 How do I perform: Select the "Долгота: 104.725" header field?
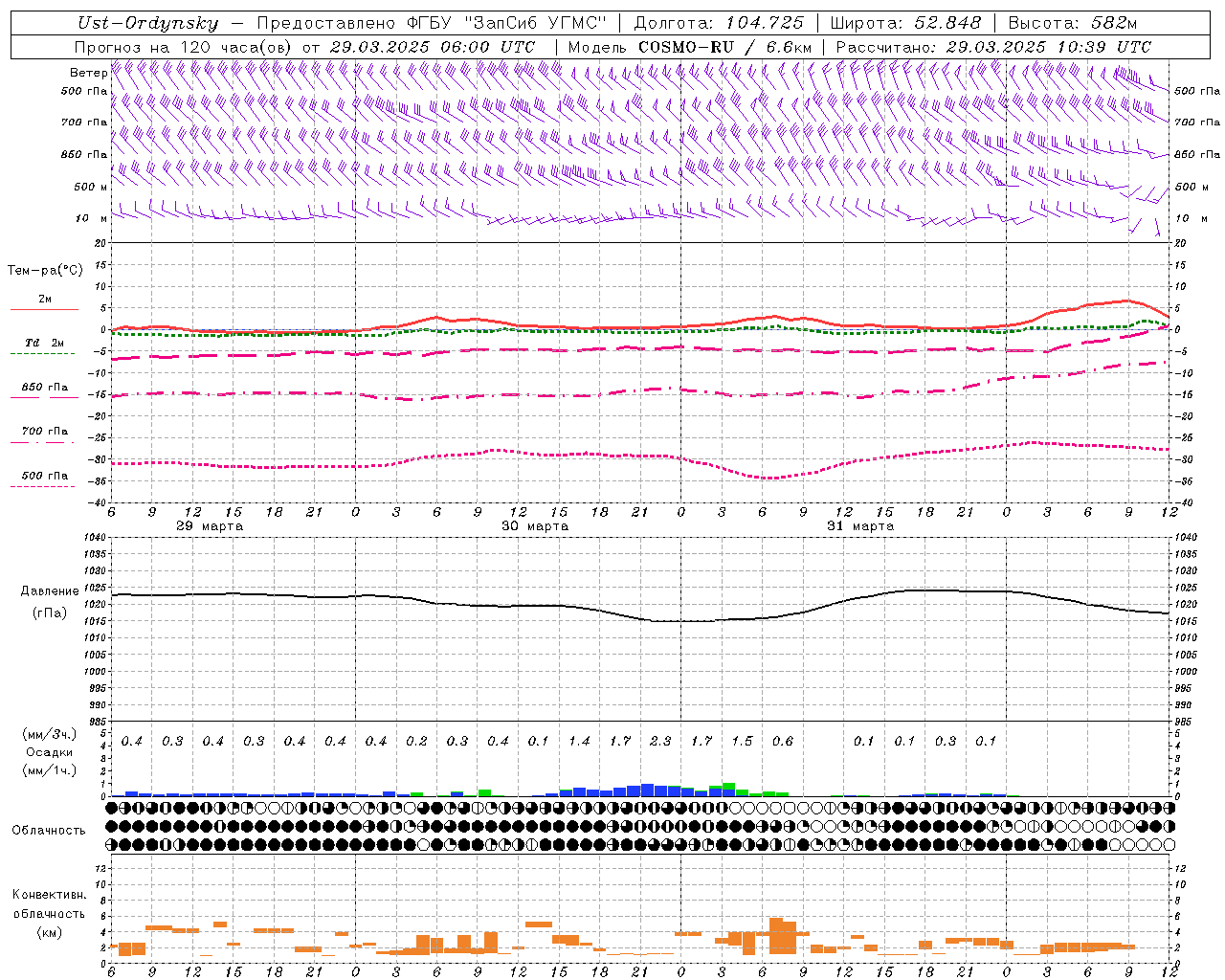point(719,24)
